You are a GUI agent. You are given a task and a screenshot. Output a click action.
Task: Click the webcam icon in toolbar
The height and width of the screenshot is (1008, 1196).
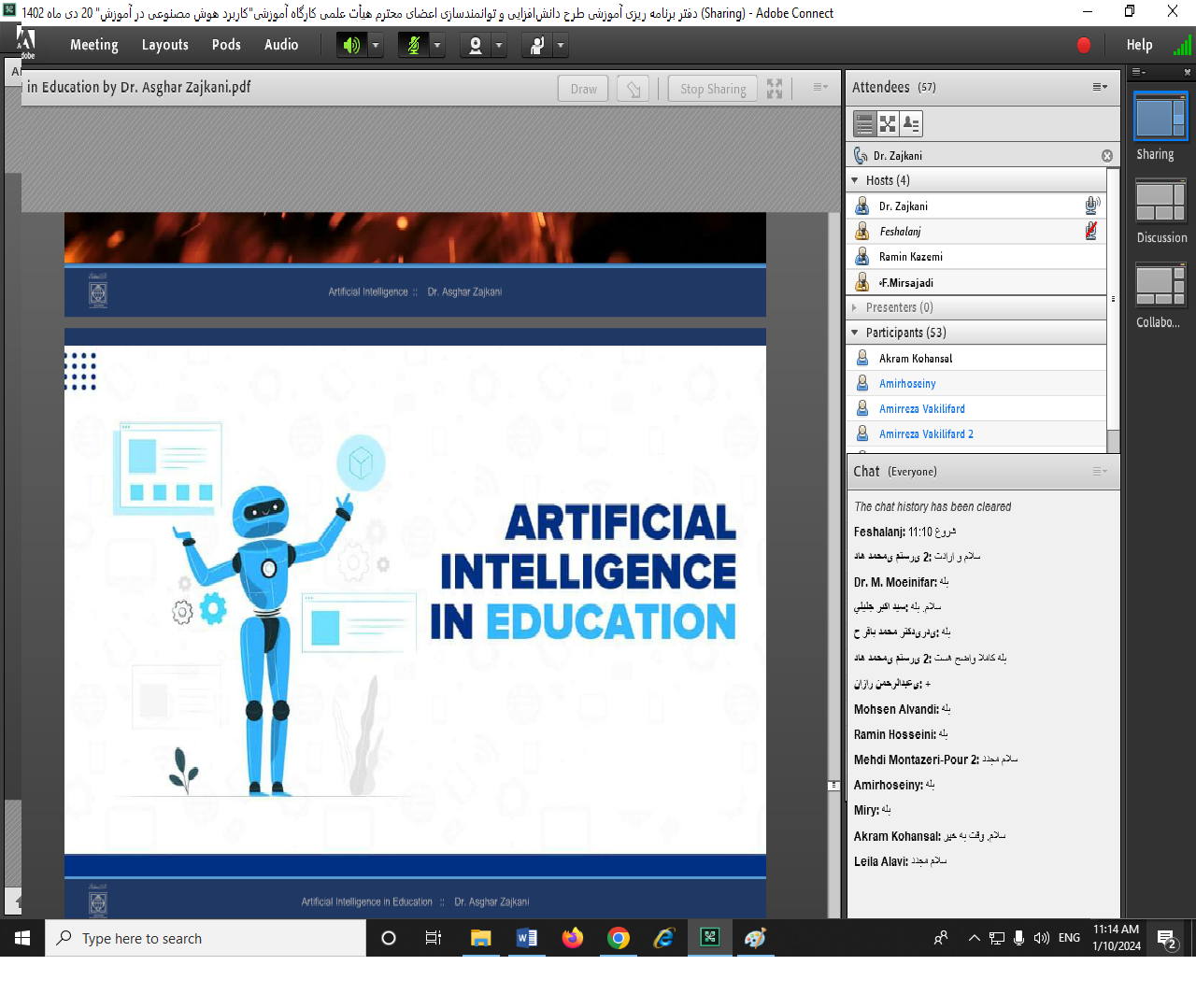pos(476,45)
